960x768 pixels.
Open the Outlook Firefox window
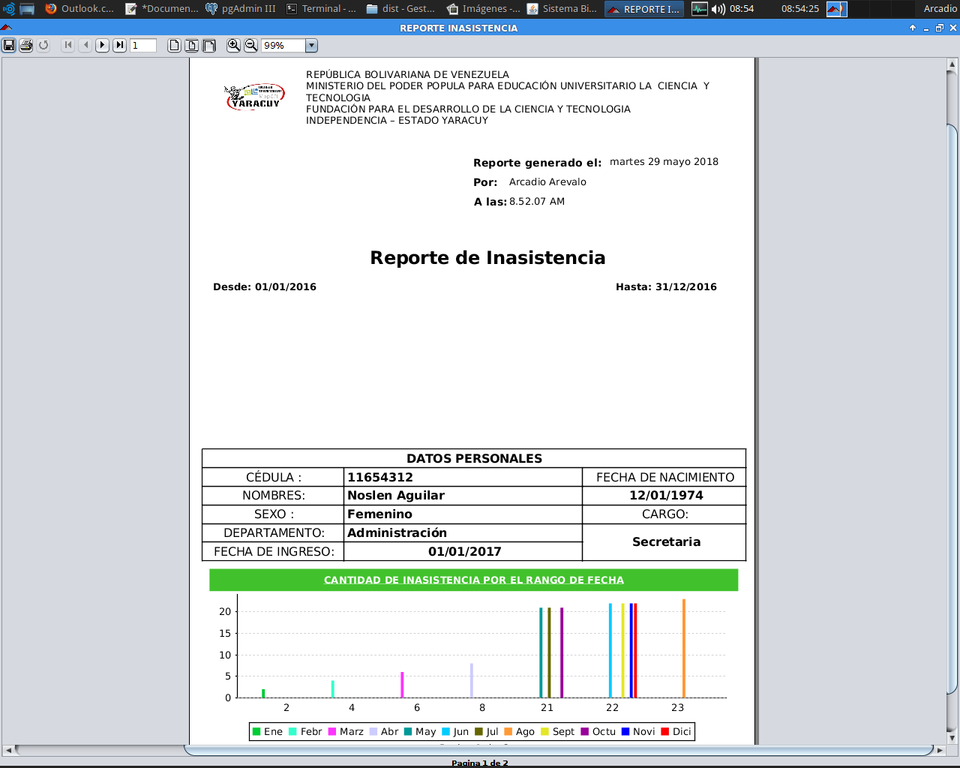point(80,9)
